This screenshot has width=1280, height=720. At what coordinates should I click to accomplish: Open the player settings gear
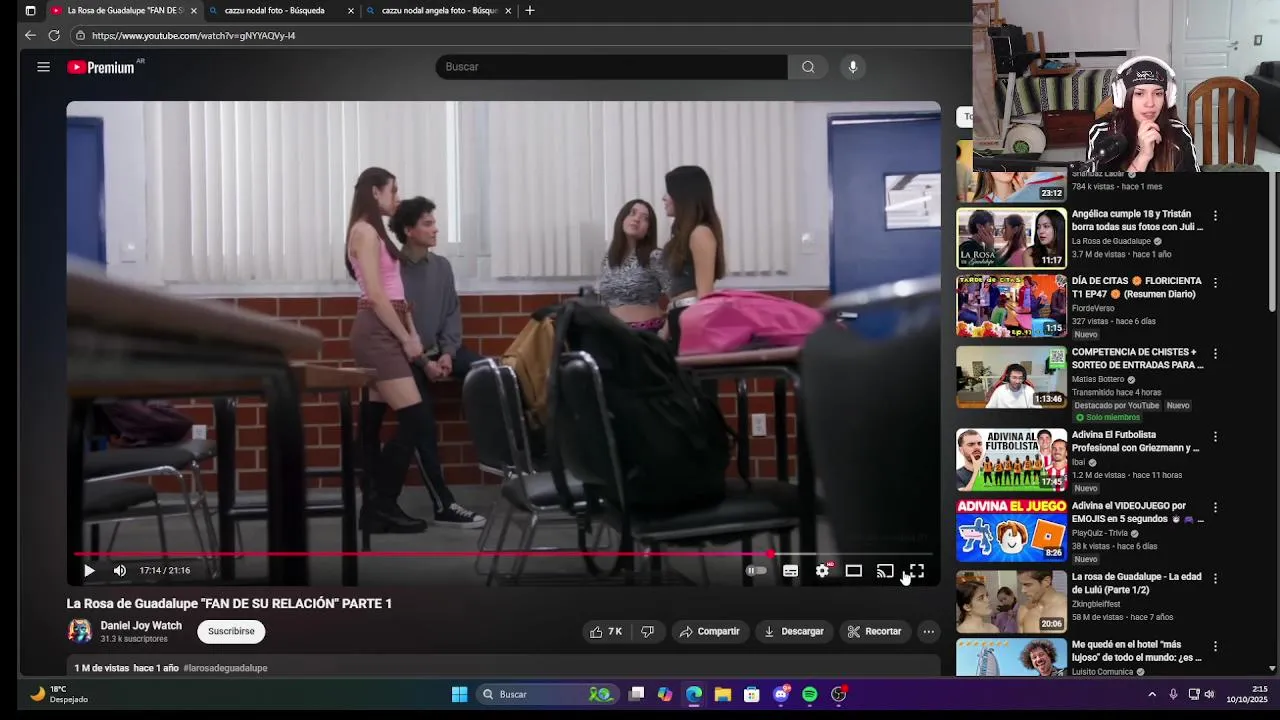point(822,571)
